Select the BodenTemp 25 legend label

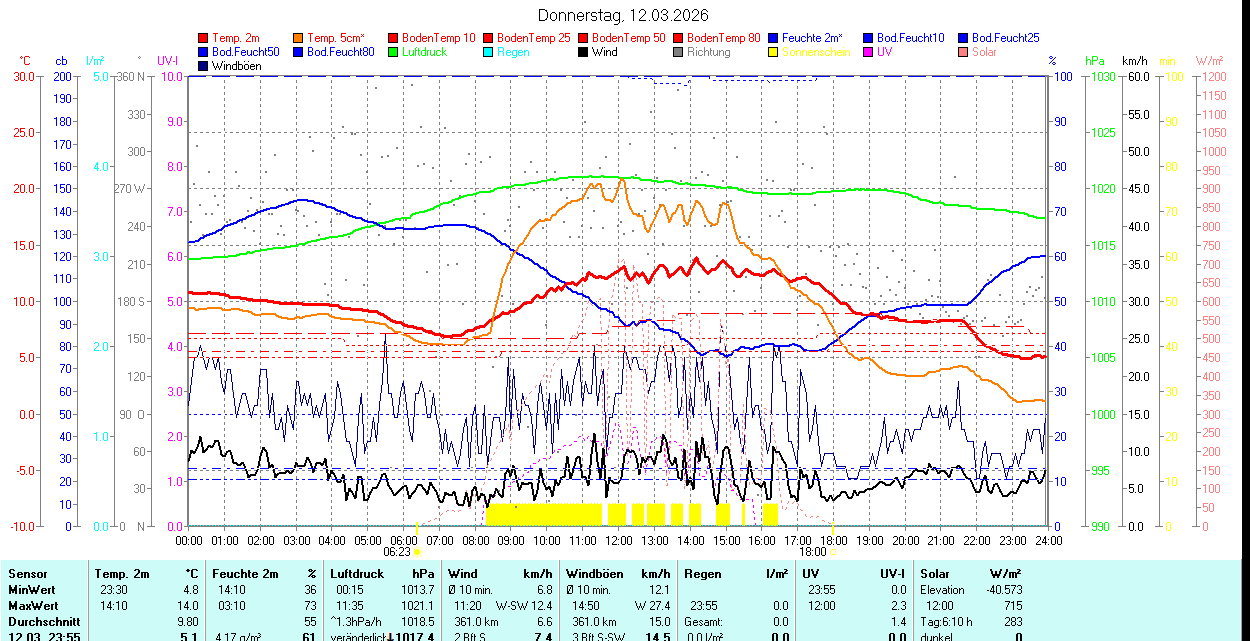pyautogui.click(x=534, y=38)
